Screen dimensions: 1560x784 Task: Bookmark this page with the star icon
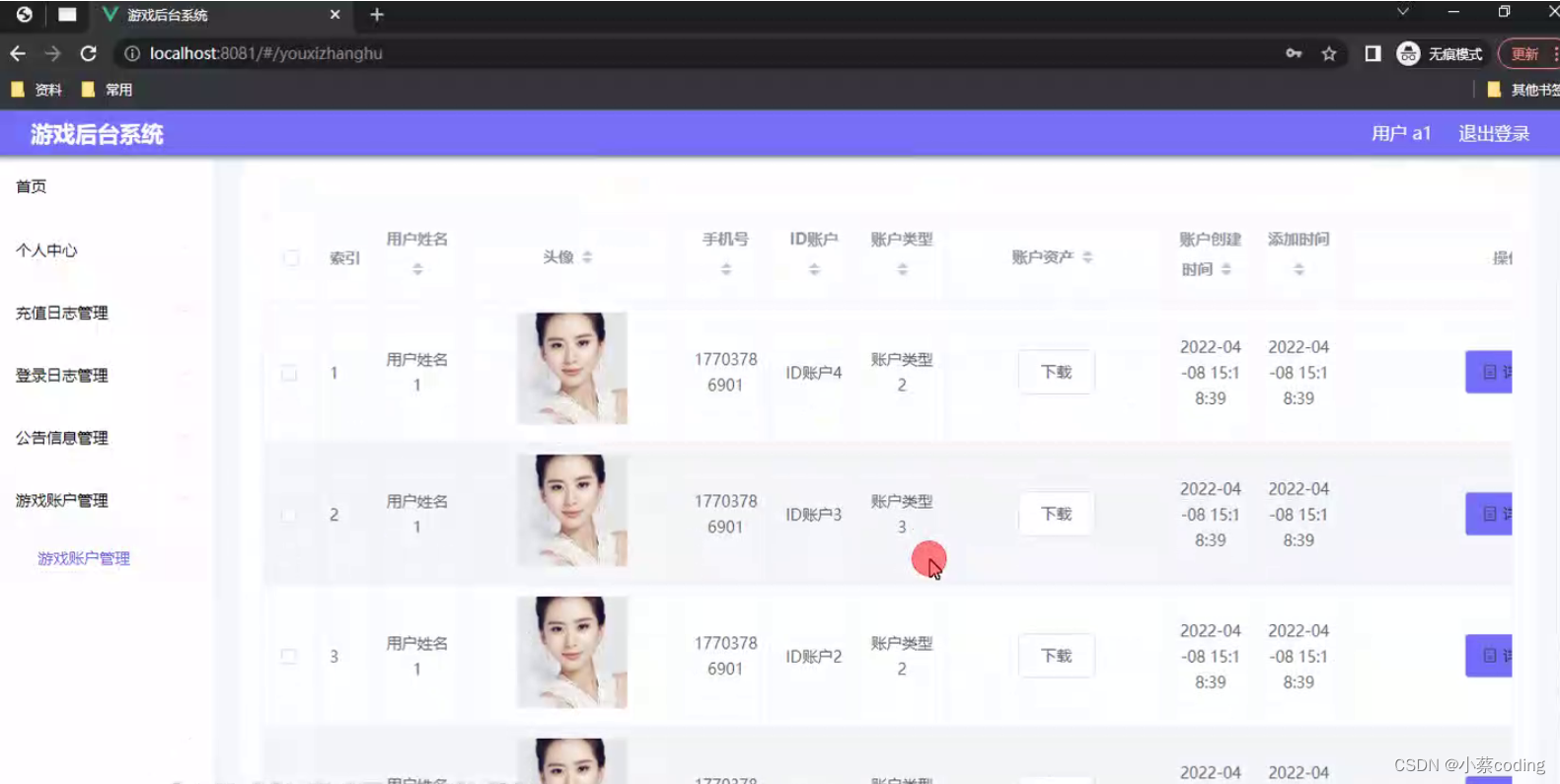point(1329,53)
